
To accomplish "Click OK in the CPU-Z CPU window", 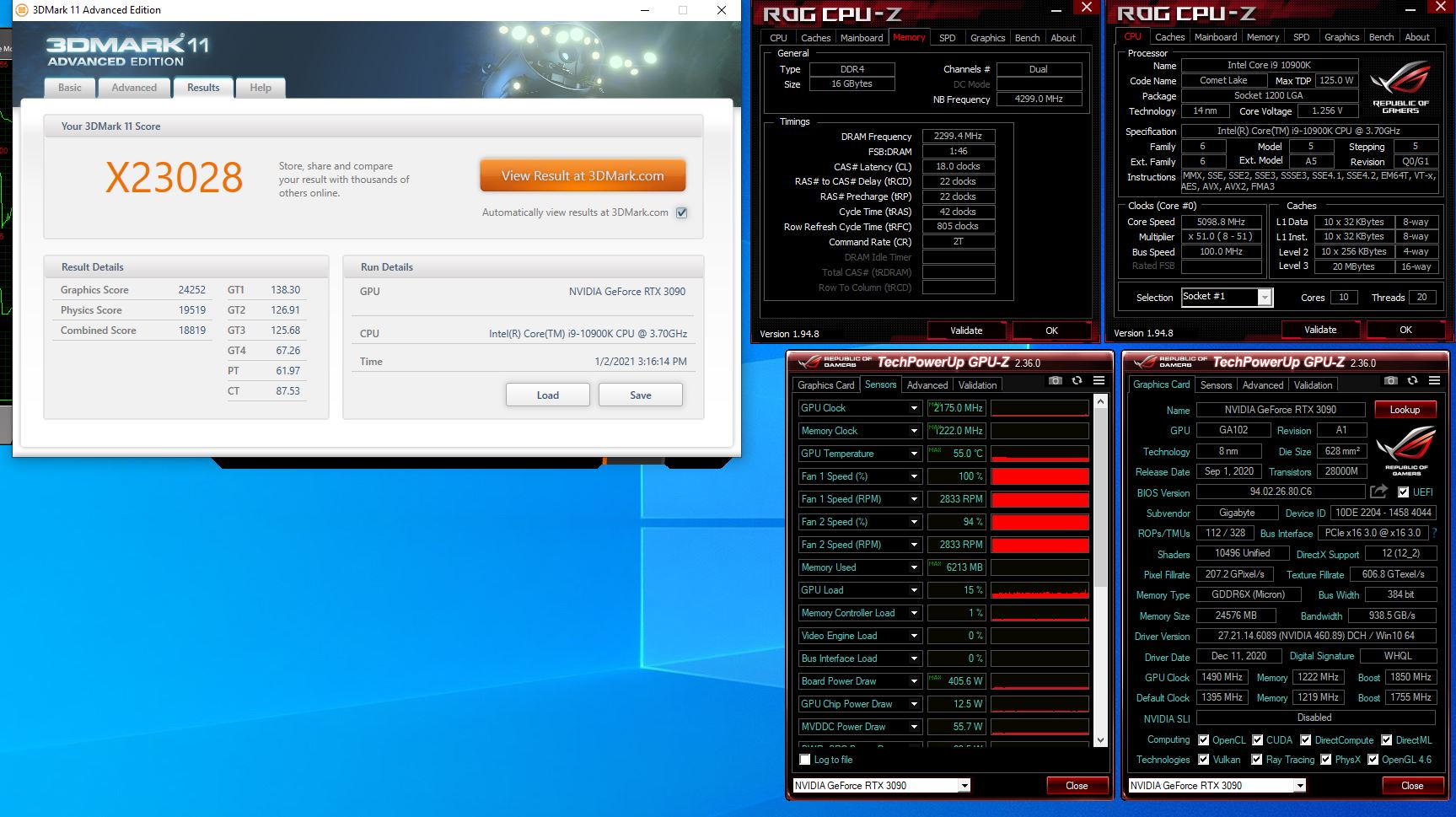I will pyautogui.click(x=1405, y=330).
